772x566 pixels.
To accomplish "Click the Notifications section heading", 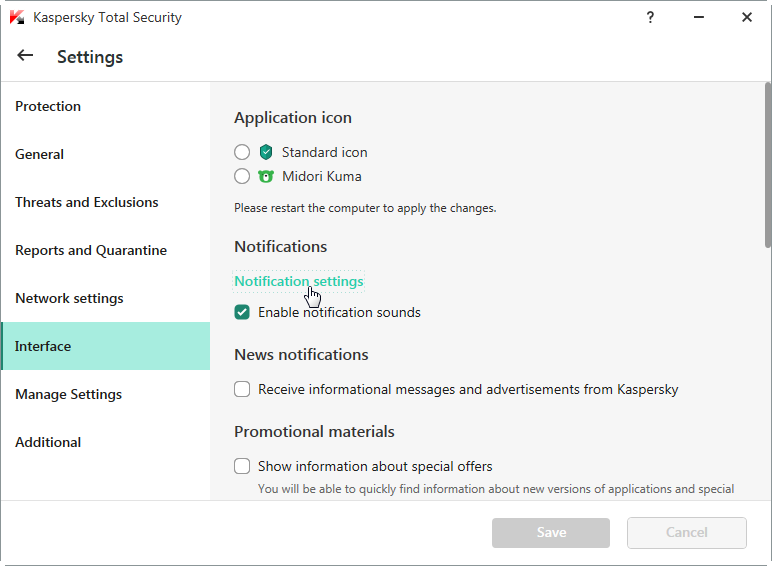I will point(280,247).
